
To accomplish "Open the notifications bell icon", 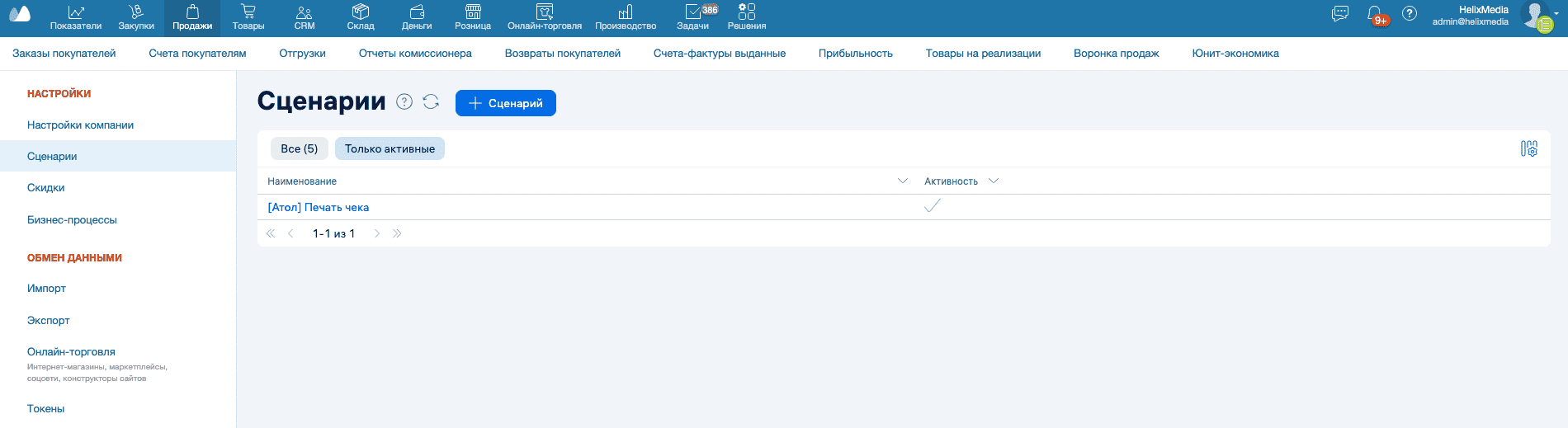I will [x=1375, y=14].
